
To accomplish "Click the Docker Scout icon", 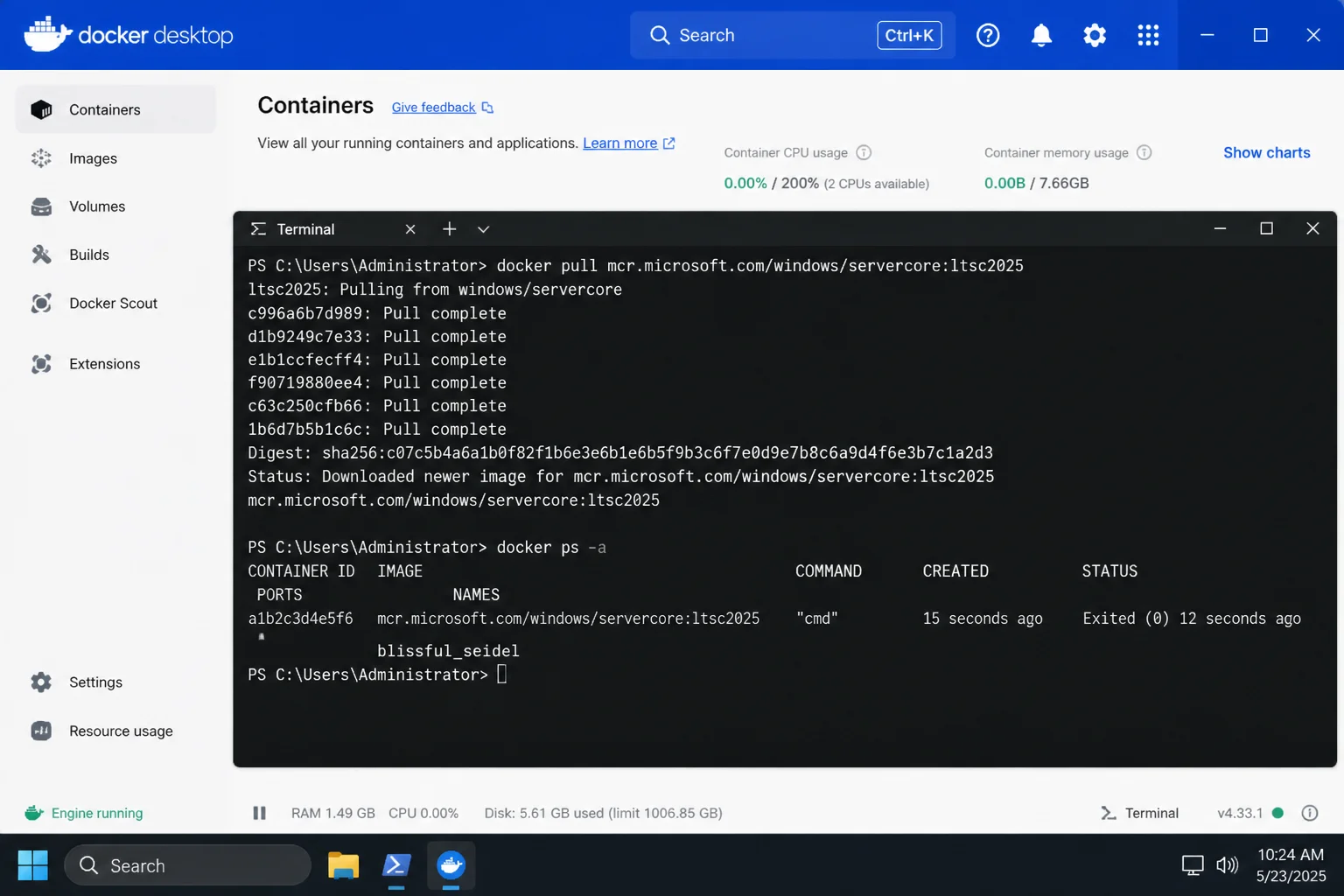I will point(41,303).
